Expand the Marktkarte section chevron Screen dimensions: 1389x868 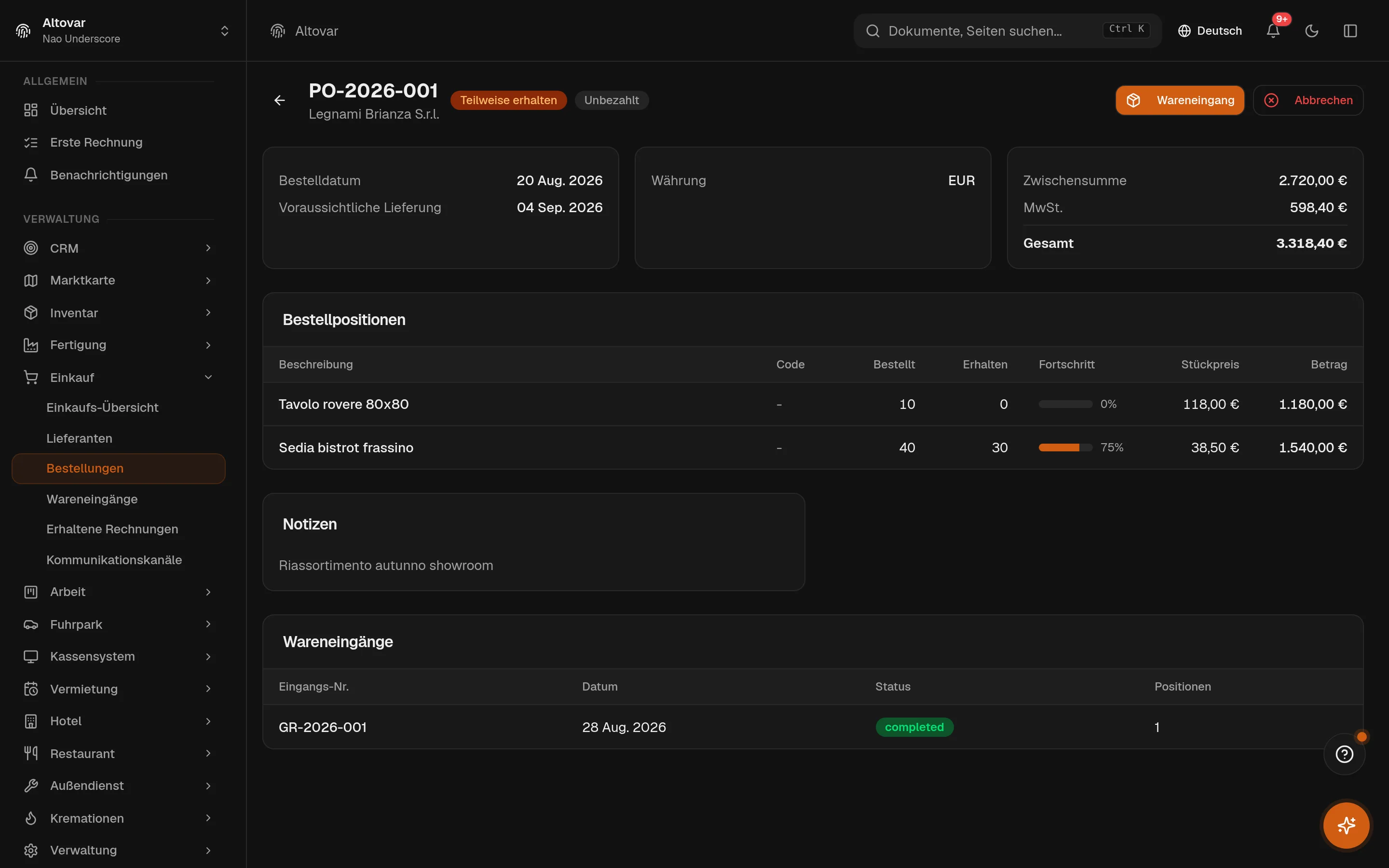(x=208, y=280)
